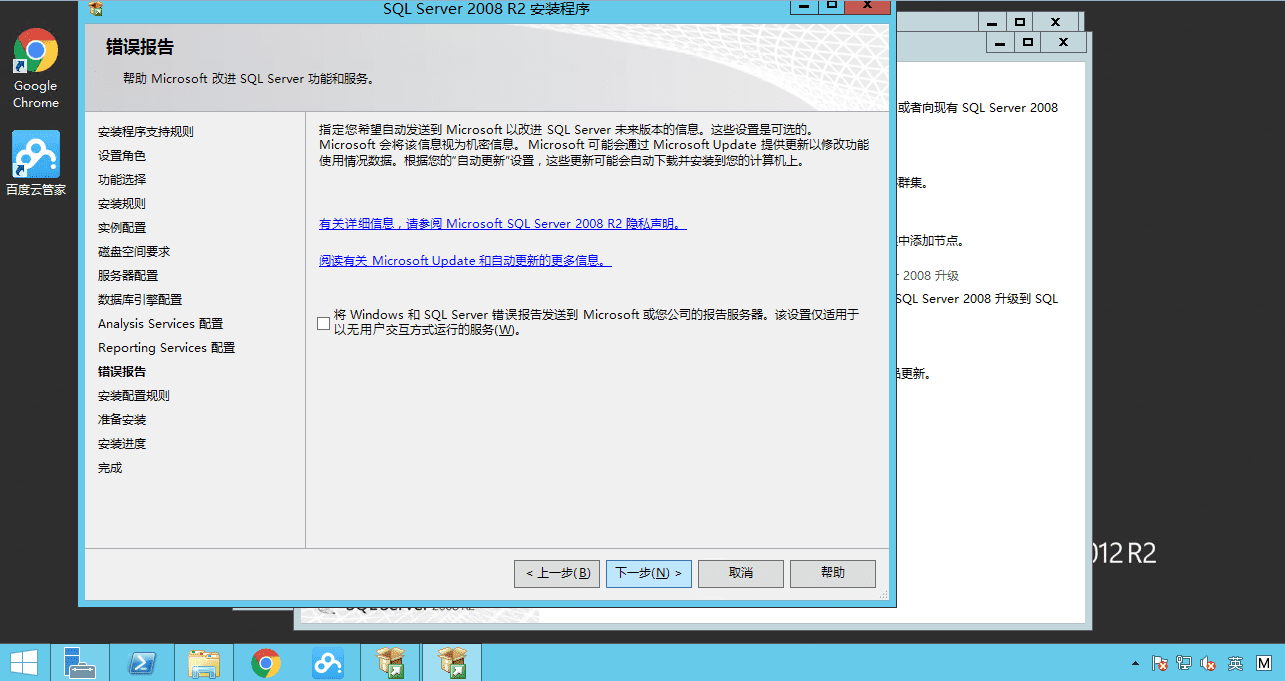The image size is (1285, 681).
Task: Select 错误报告 step in the installer sidebar
Action: pyautogui.click(x=122, y=371)
